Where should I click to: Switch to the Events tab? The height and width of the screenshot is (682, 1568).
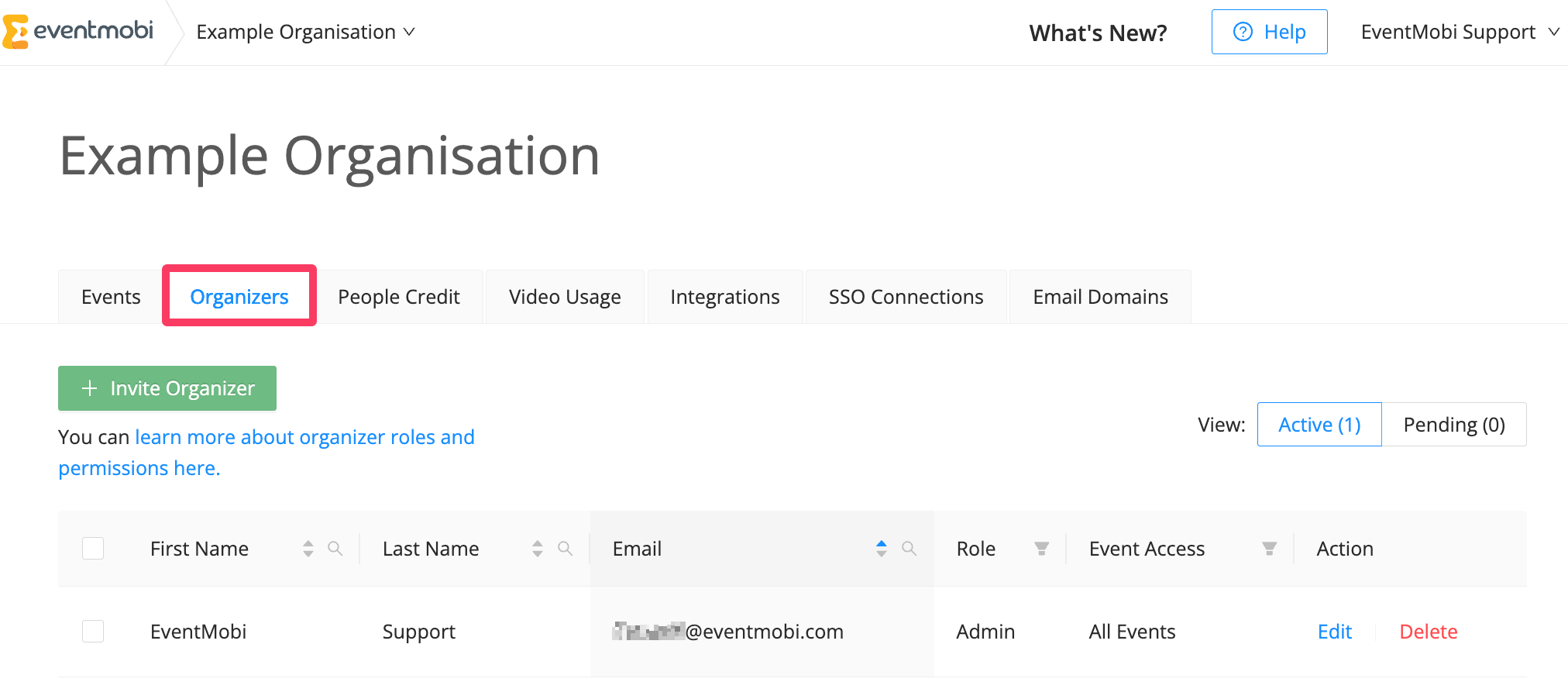tap(111, 297)
